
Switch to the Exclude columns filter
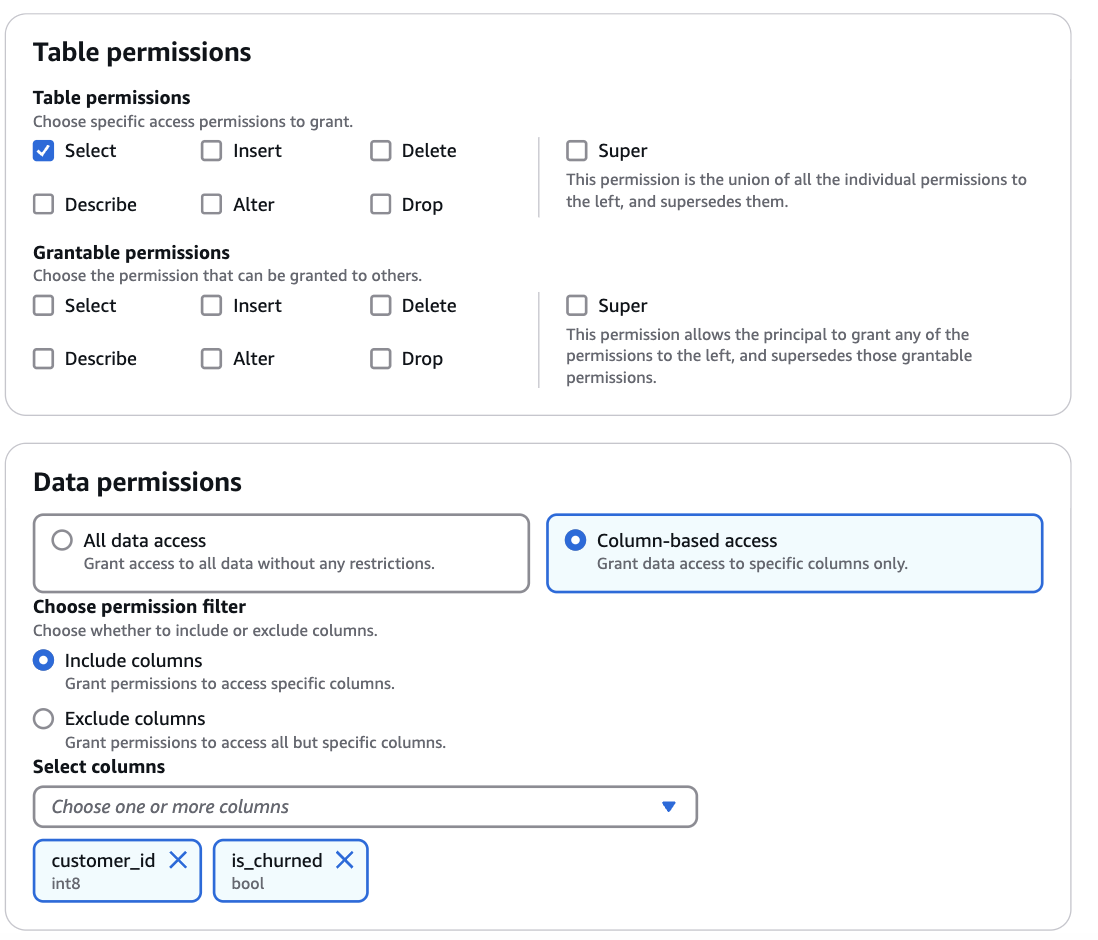click(44, 719)
